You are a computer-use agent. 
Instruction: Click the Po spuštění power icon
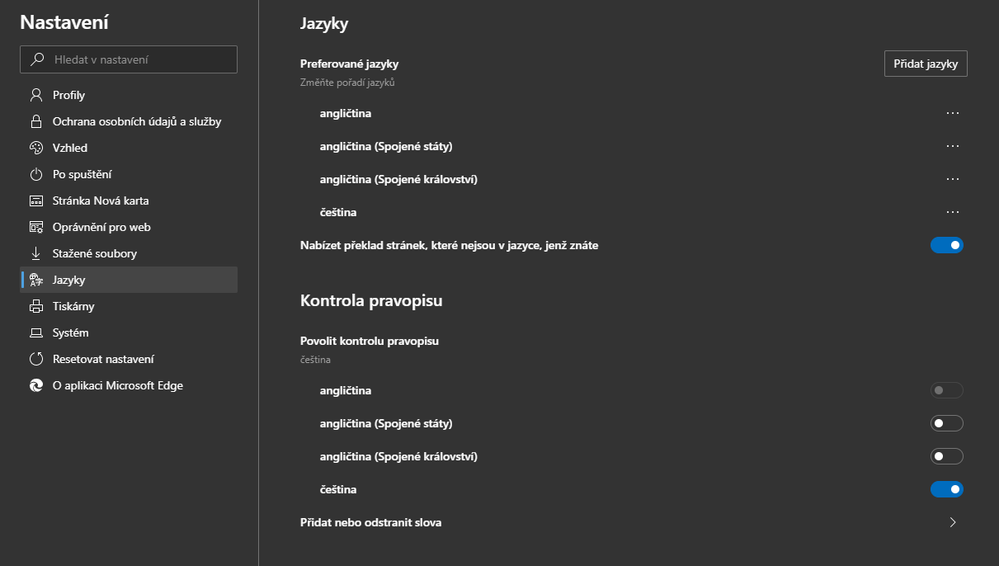36,175
